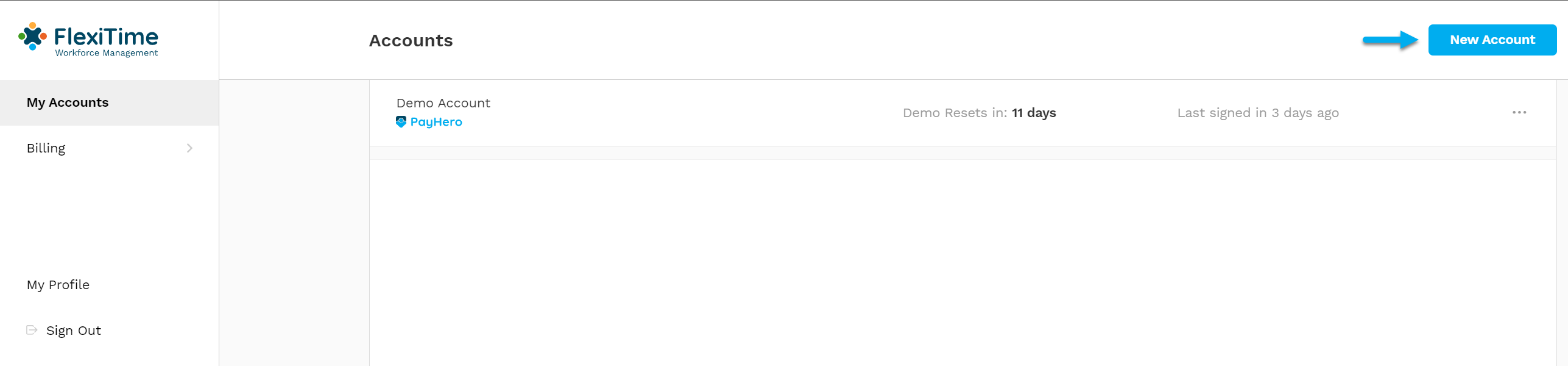The image size is (1568, 366).
Task: Click the Accounts page heading
Action: coord(411,40)
